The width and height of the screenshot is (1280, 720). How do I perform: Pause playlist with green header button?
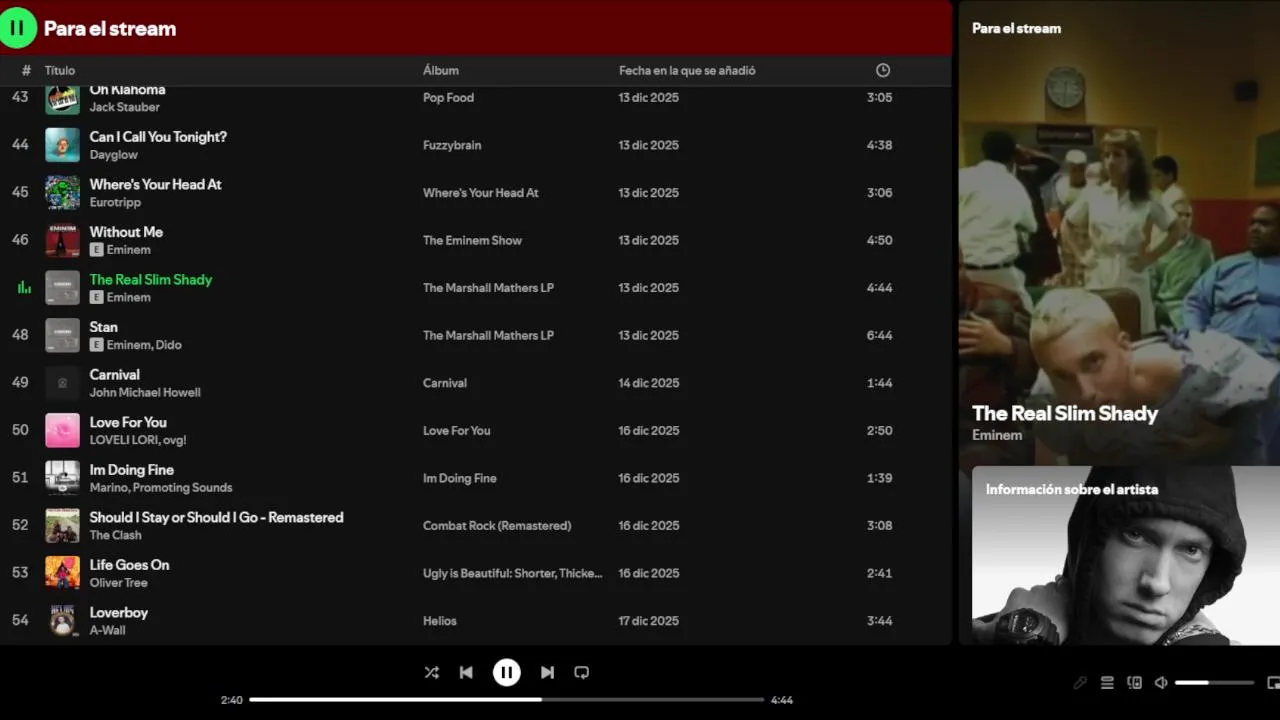coord(17,28)
